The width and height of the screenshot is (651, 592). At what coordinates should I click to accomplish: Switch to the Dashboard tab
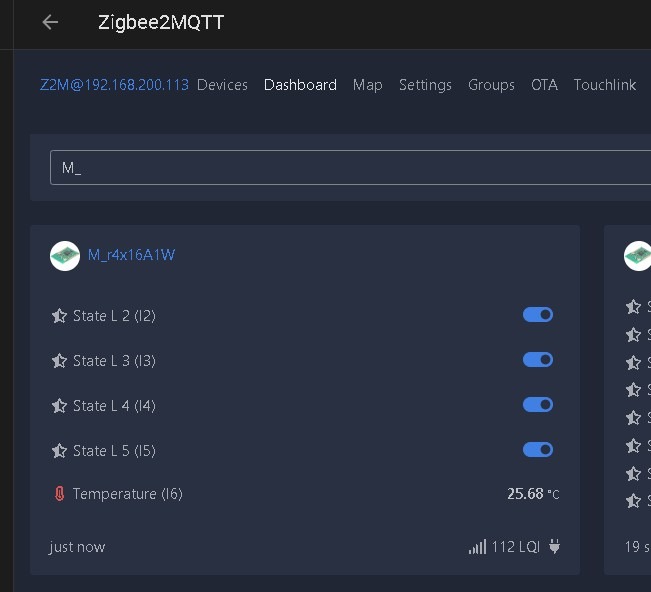(300, 85)
